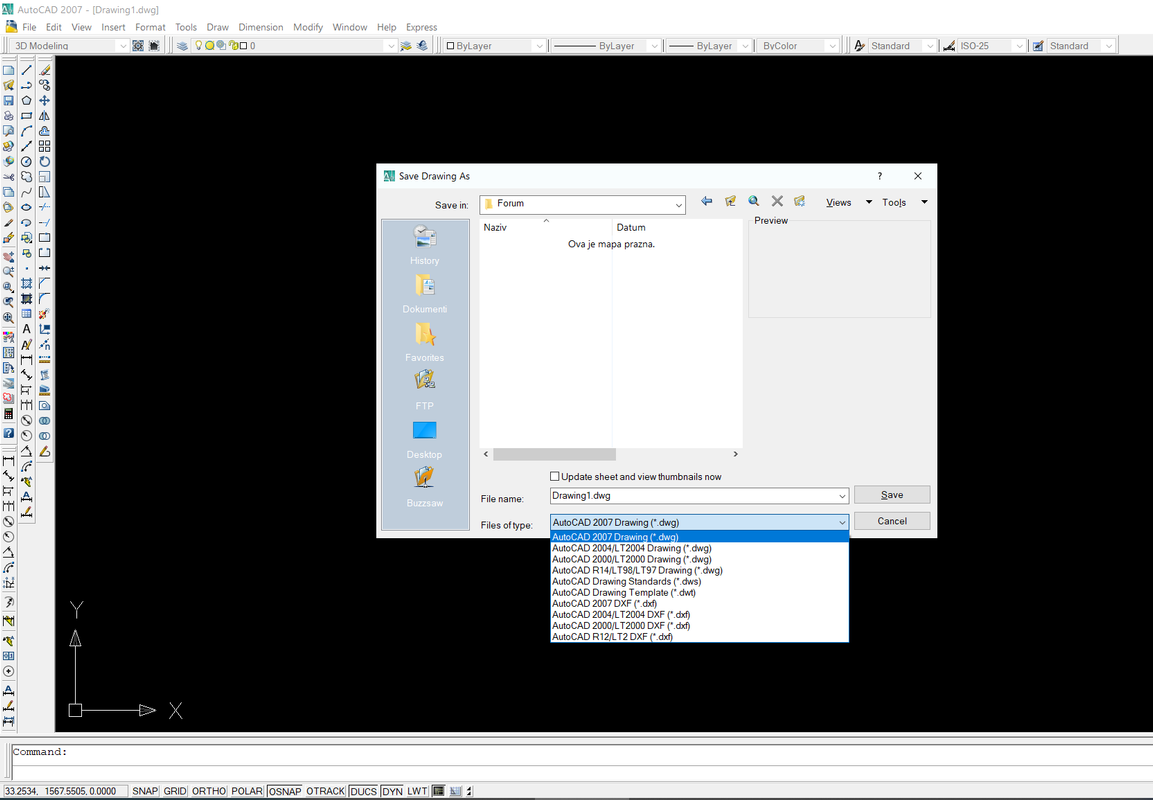Click the Datum column header
The image size is (1153, 800).
[677, 227]
